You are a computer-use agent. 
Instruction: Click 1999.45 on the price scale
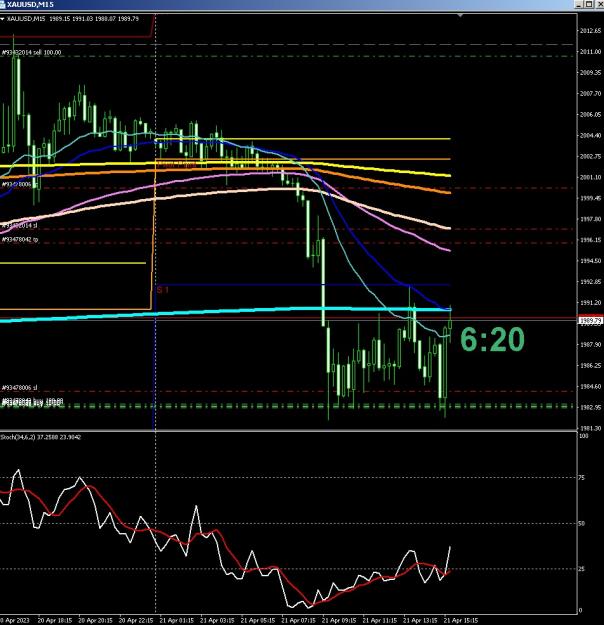coord(590,198)
